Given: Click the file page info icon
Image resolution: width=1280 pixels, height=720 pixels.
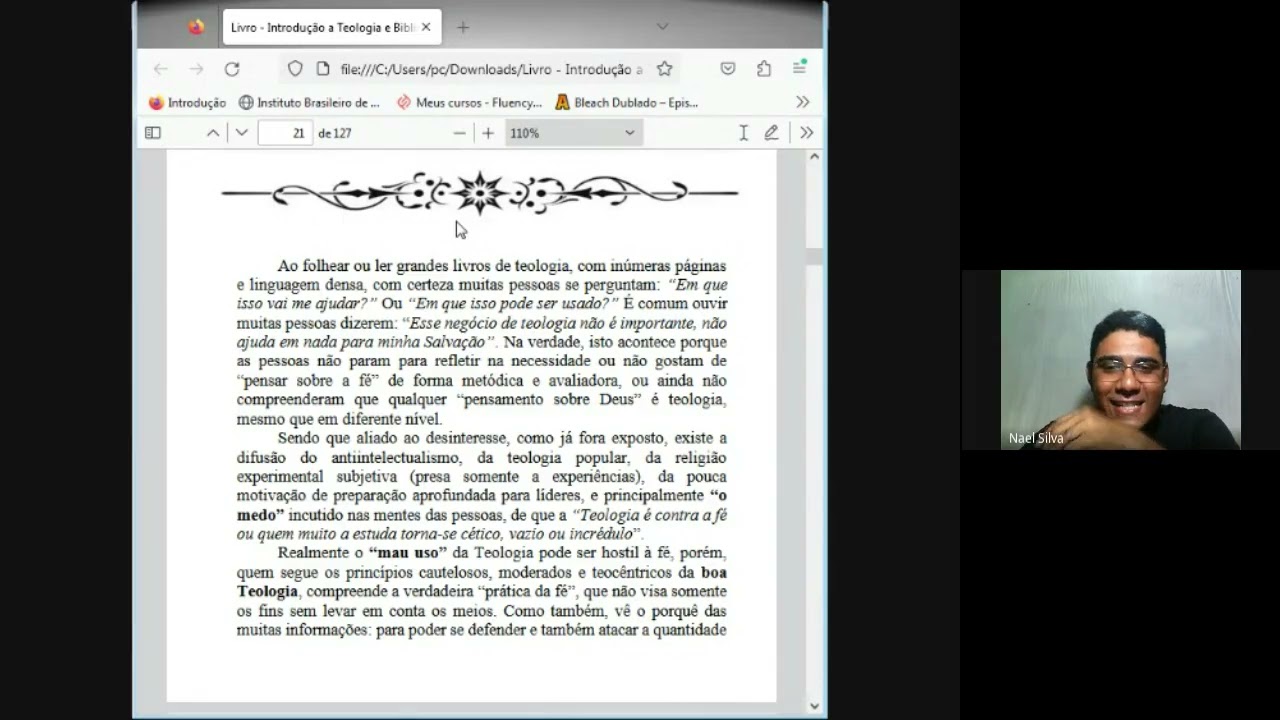Looking at the screenshot, I should click(x=322, y=69).
